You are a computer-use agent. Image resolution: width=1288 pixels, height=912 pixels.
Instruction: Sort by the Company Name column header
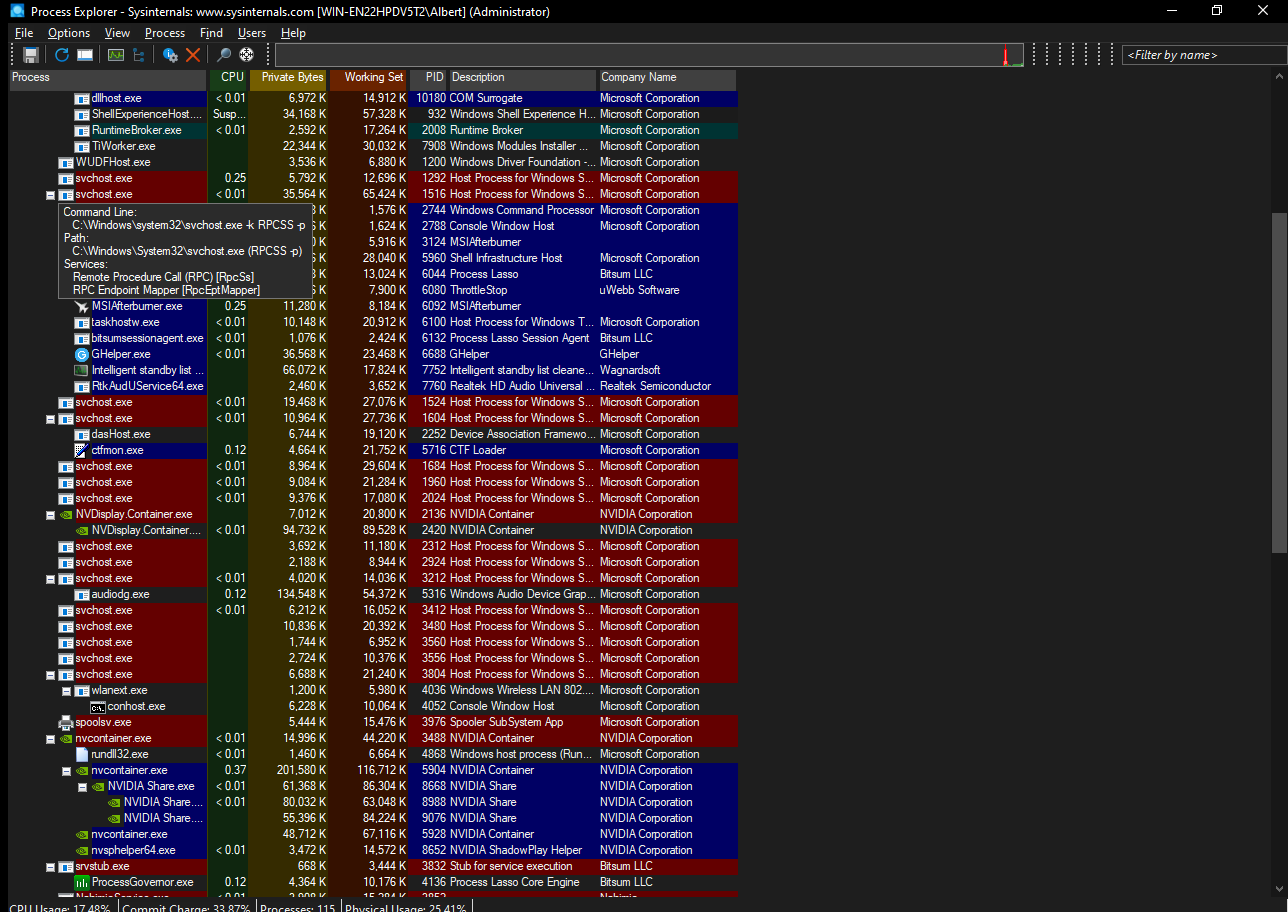(x=668, y=80)
